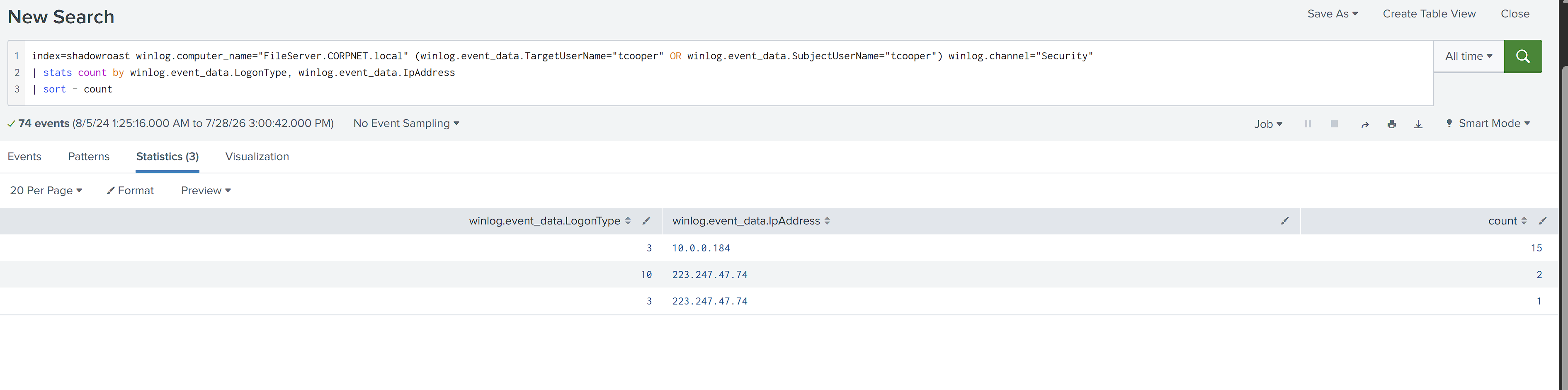Click the count column header label
The image size is (1568, 390).
[1502, 221]
